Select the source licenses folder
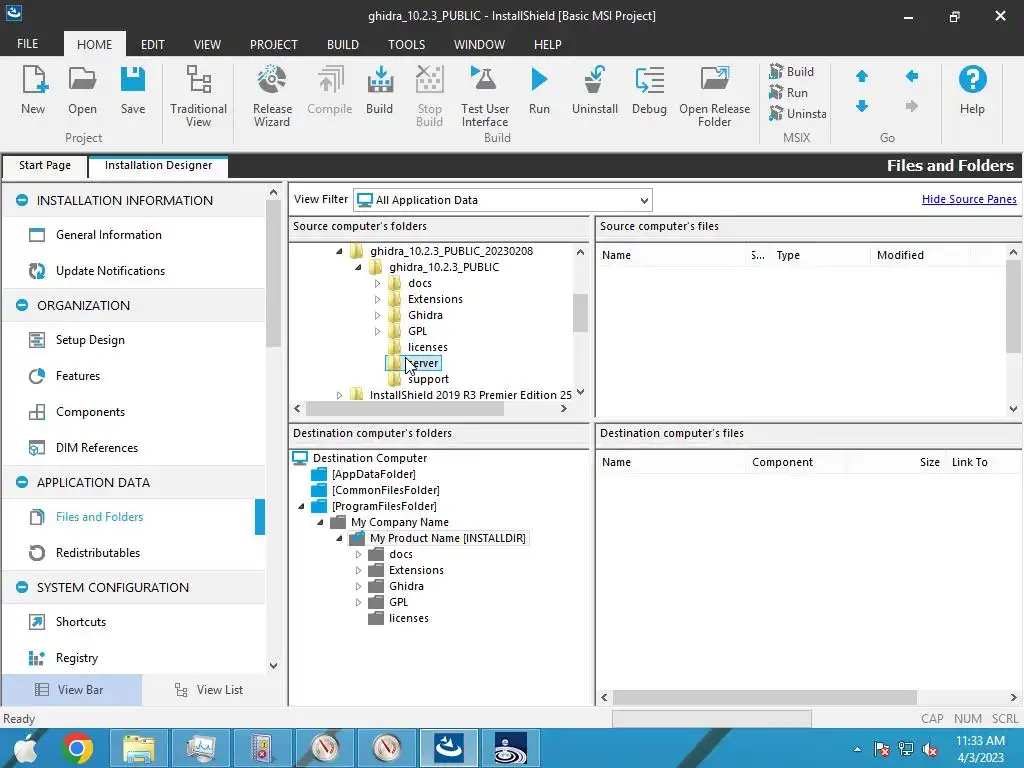The height and width of the screenshot is (768, 1024). [x=428, y=347]
